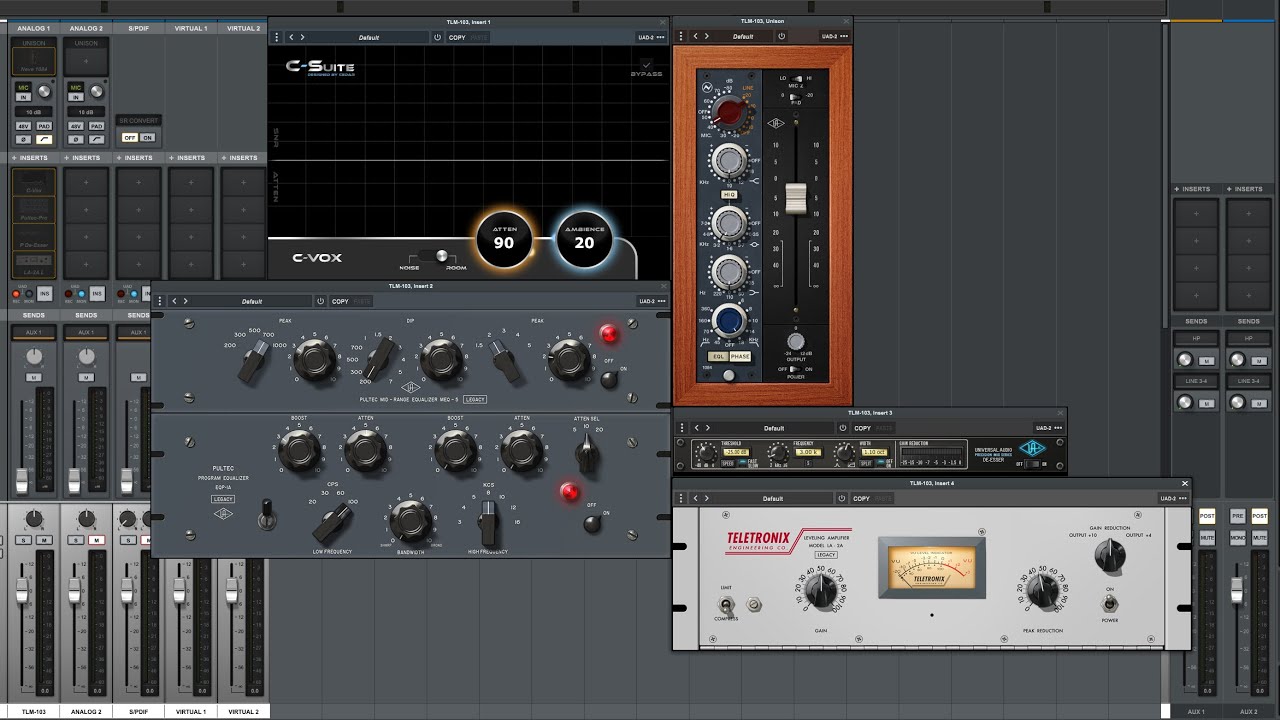1280x720 pixels.
Task: Select previous preset arrow in Insert 1 window
Action: click(x=291, y=37)
